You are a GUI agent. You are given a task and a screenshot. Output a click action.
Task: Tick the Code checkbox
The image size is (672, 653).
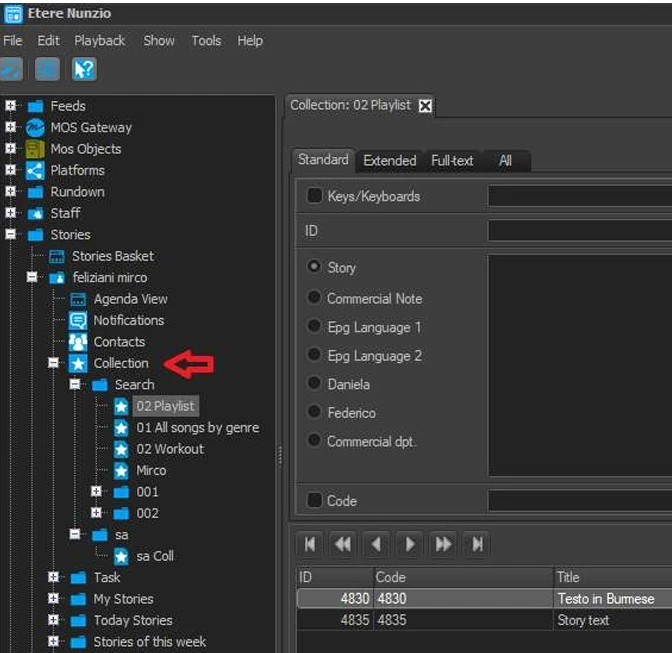pos(314,500)
